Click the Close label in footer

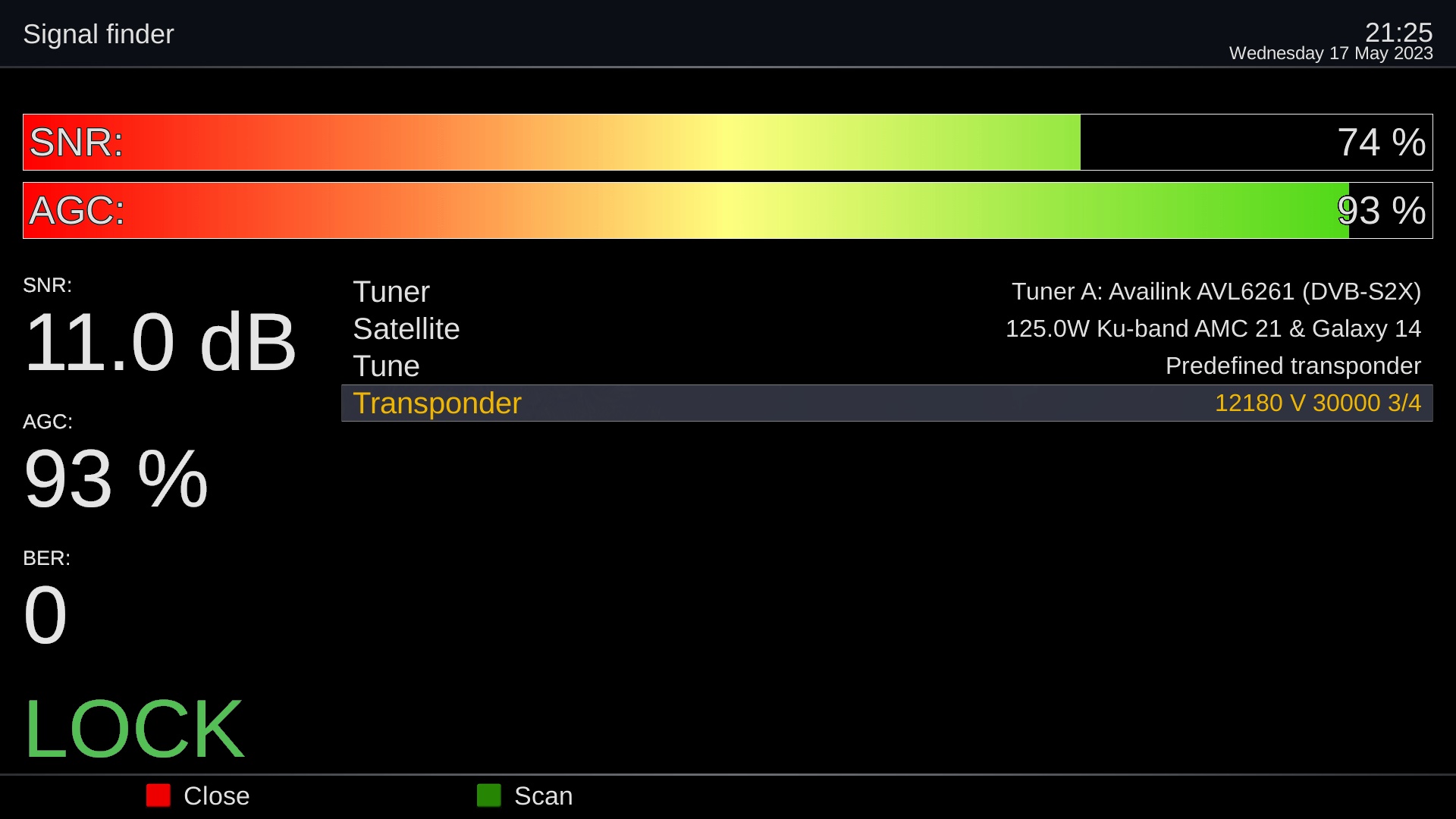pos(216,795)
